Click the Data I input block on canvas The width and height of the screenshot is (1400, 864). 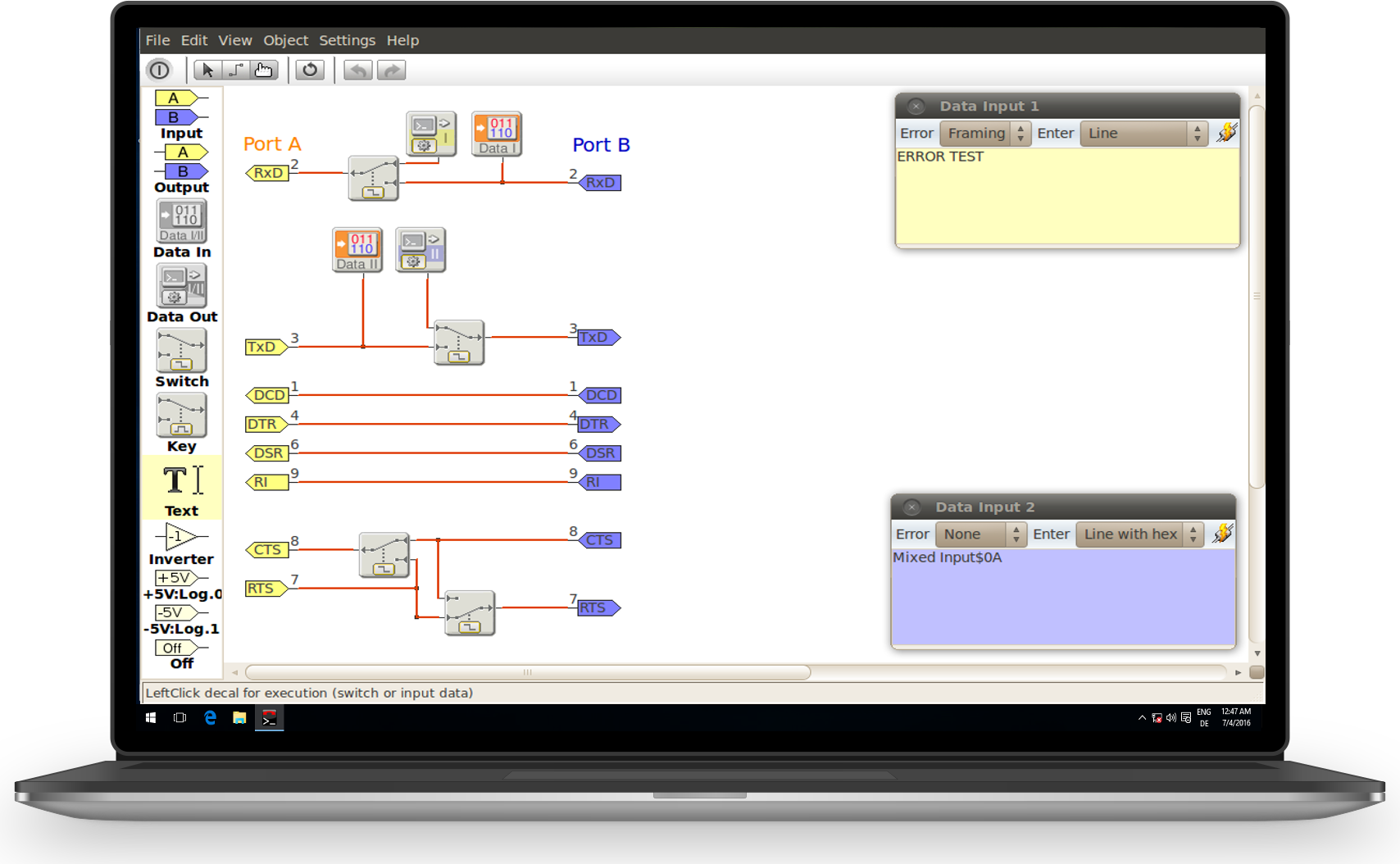pos(497,134)
